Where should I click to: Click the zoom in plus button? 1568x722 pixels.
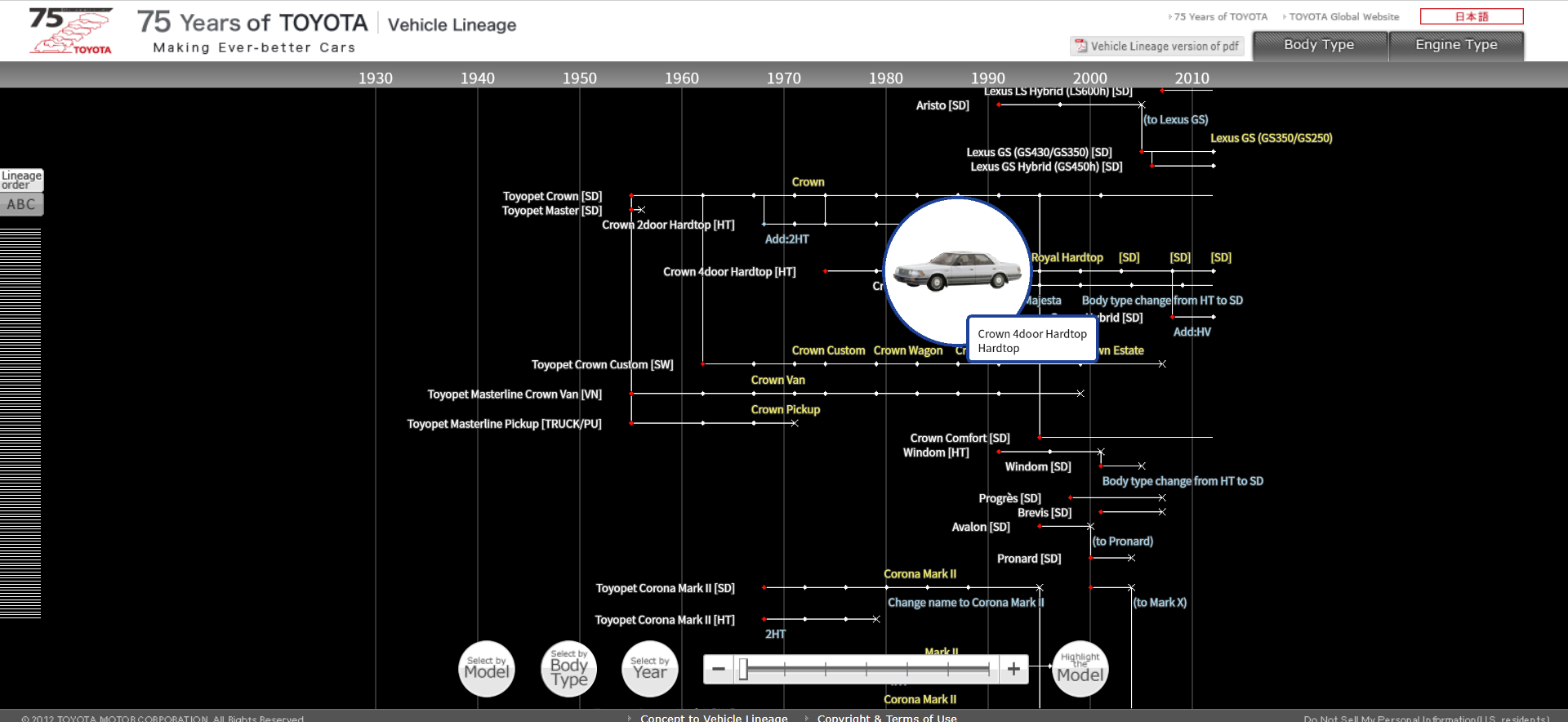1013,669
